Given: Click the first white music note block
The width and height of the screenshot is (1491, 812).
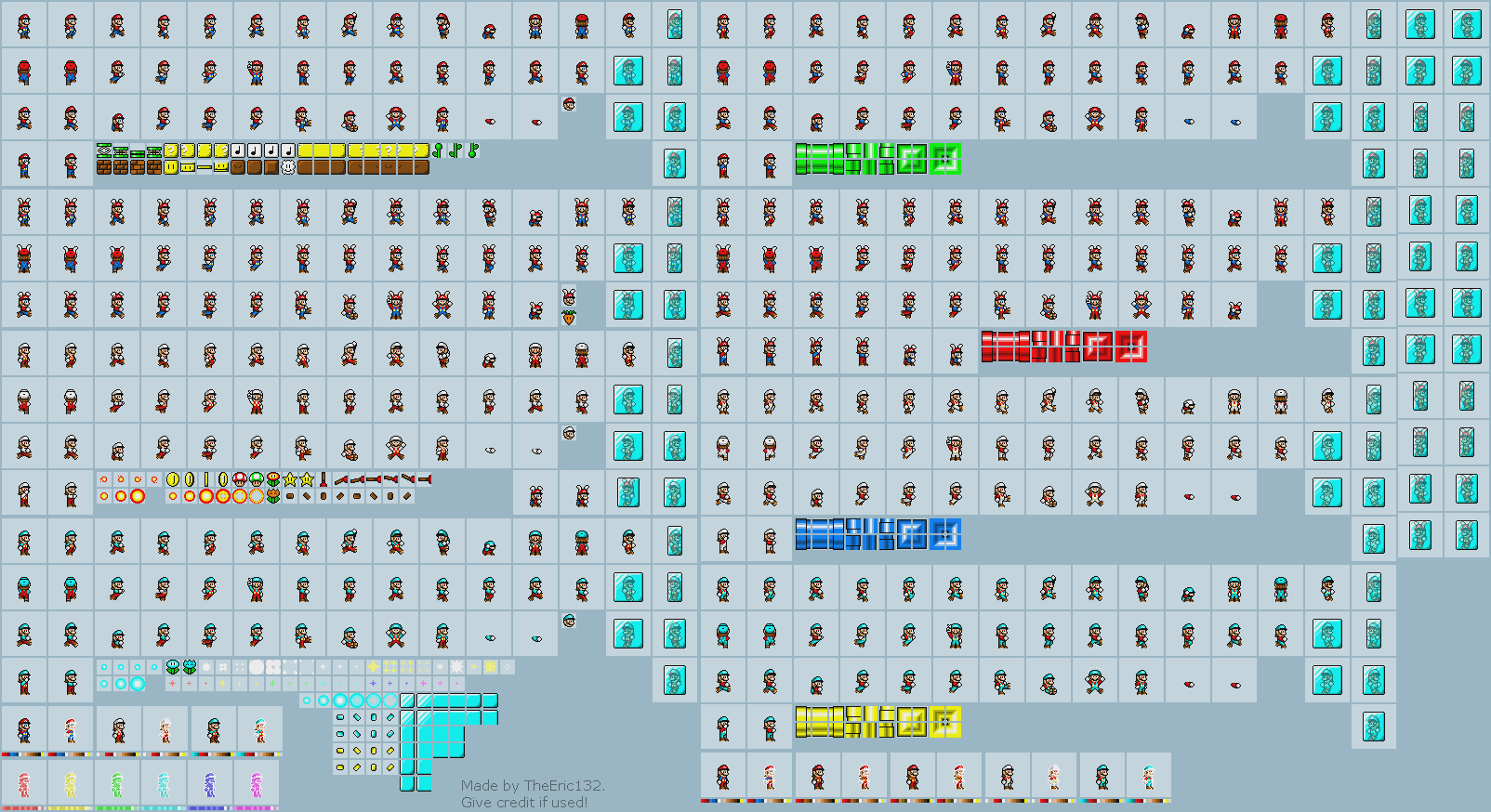Looking at the screenshot, I should click(x=238, y=151).
